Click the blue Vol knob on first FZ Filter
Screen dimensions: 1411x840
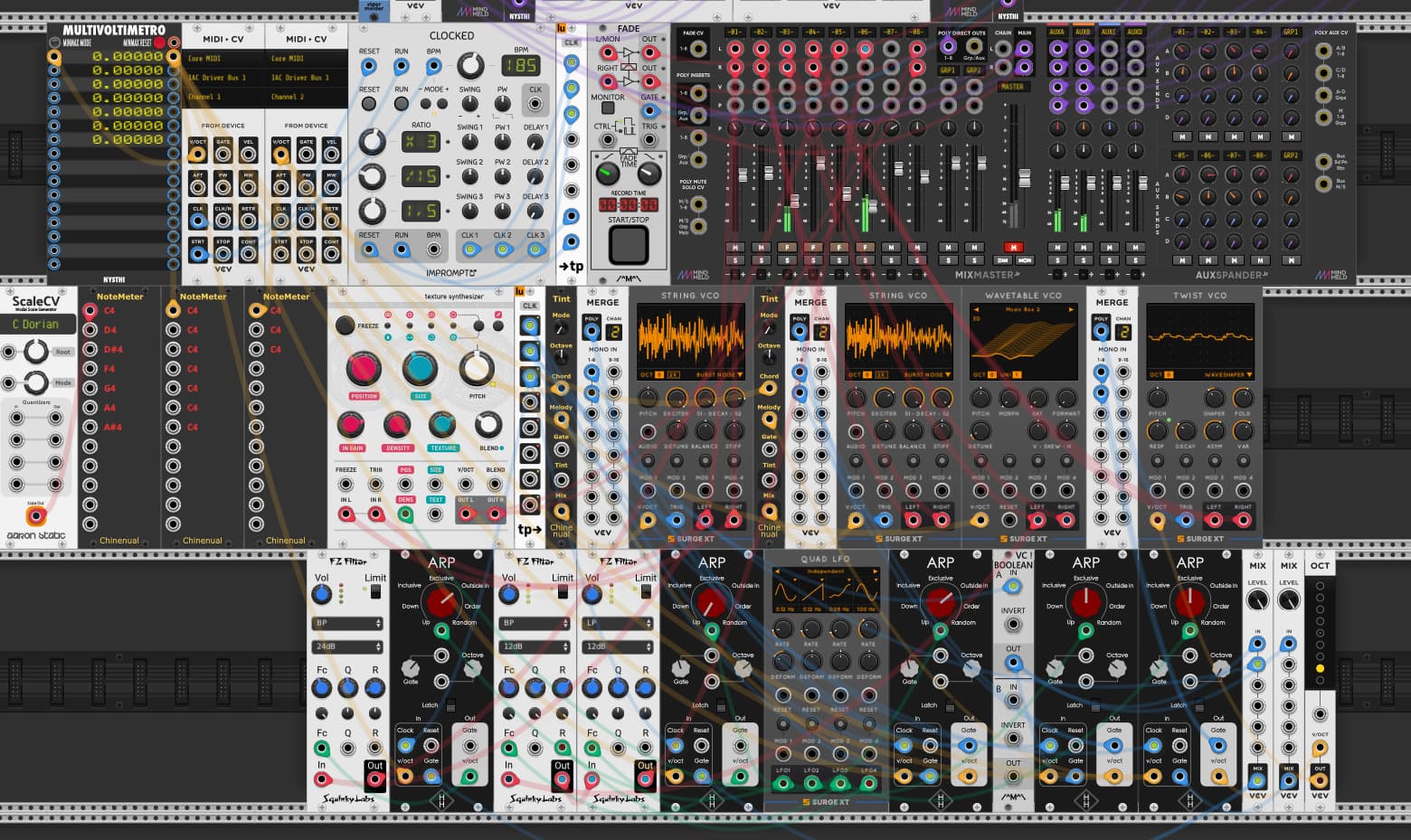tap(321, 594)
